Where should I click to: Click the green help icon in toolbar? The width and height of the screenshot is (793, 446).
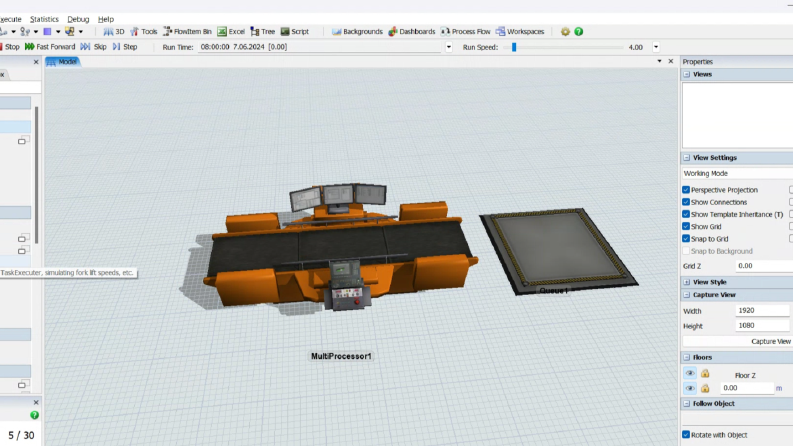coord(579,31)
